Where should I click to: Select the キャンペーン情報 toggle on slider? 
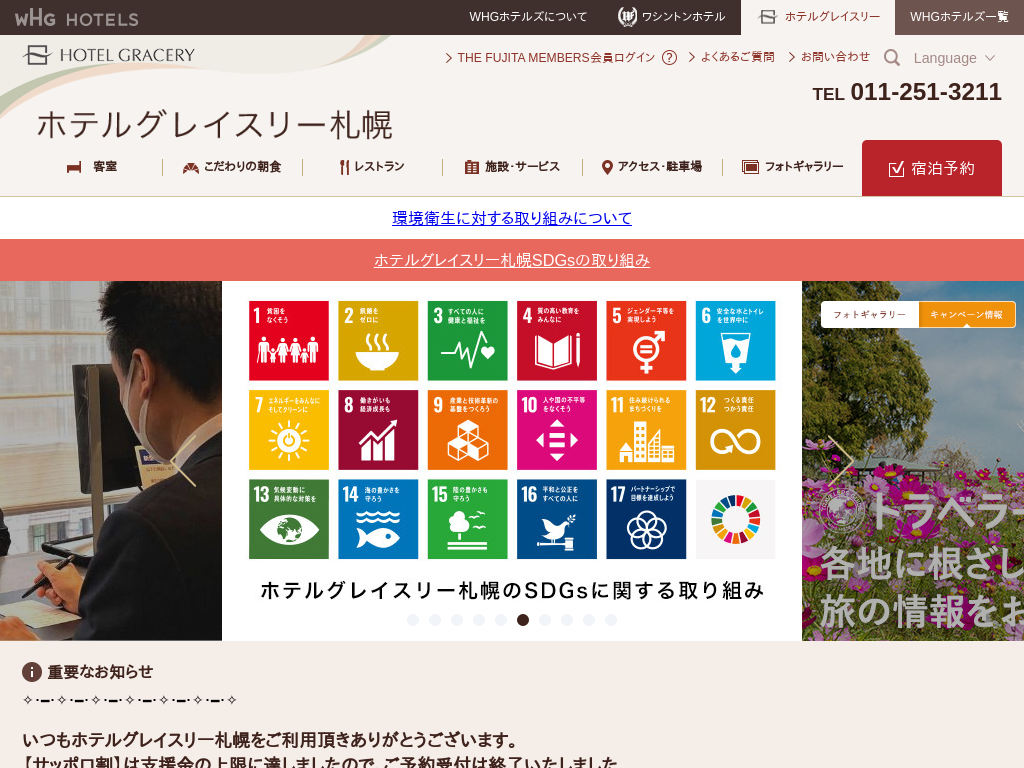point(967,314)
